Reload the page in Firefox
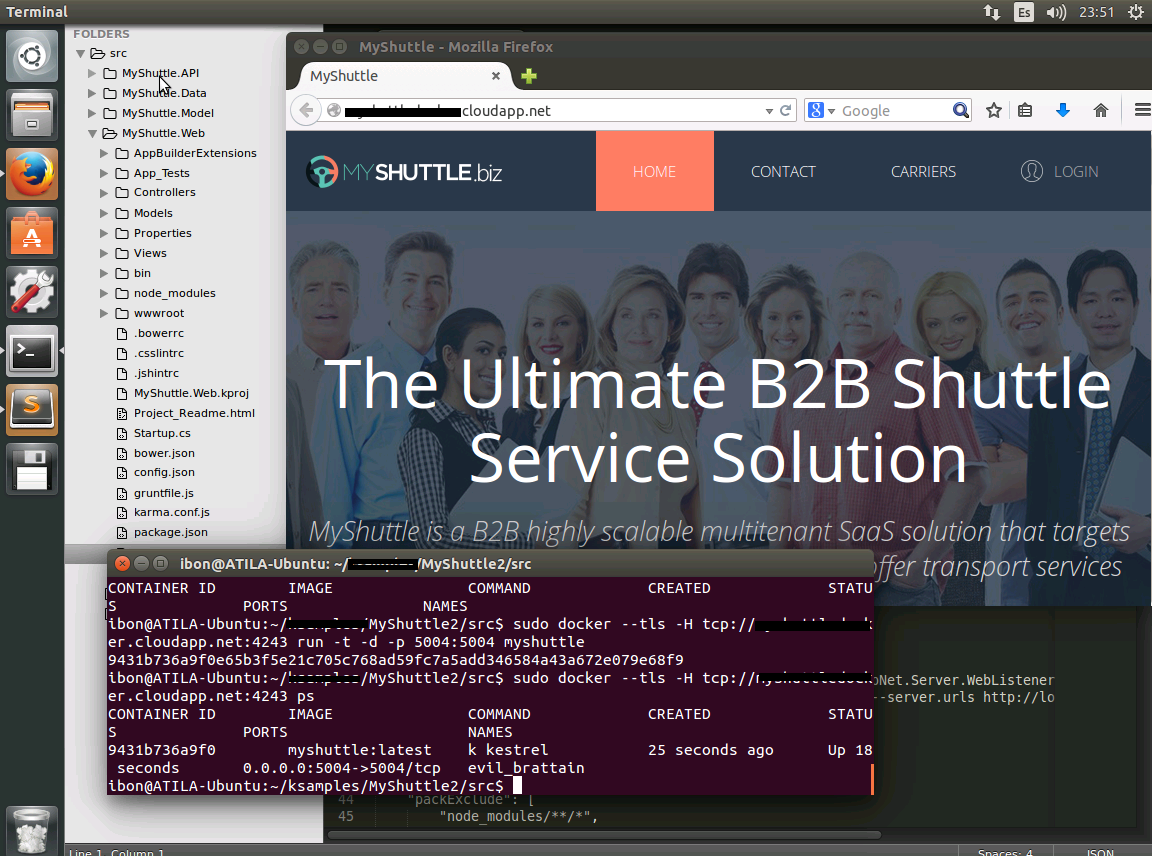 coord(785,110)
